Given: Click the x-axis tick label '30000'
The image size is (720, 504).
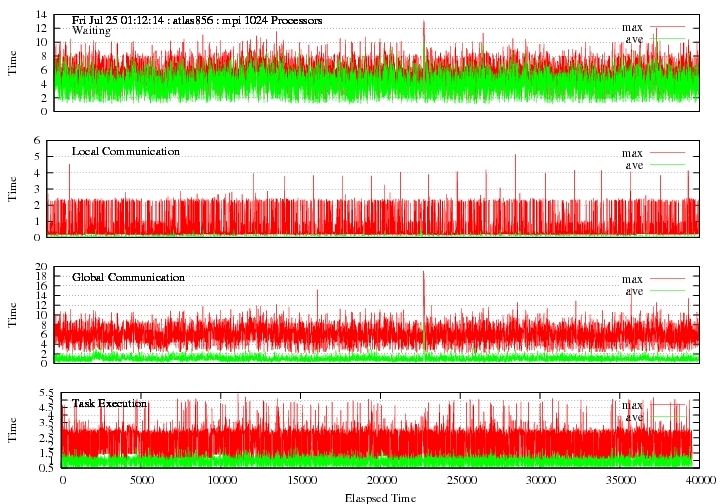Looking at the screenshot, I should (x=541, y=481).
